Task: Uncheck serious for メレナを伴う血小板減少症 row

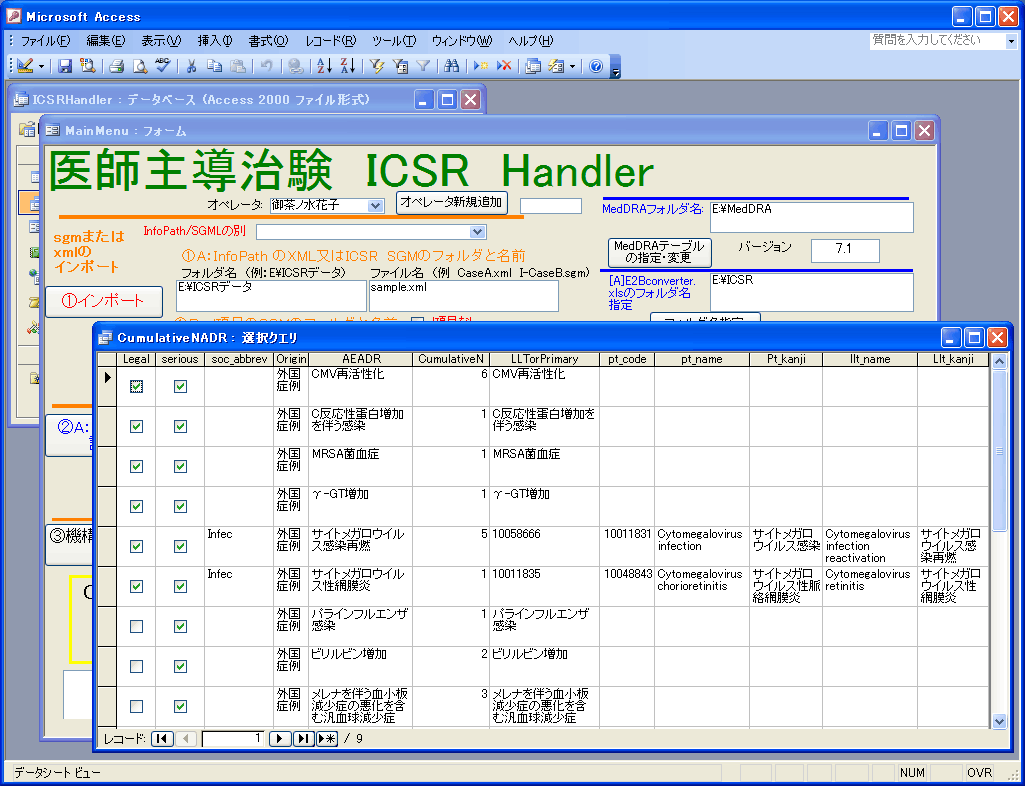Action: [180, 706]
